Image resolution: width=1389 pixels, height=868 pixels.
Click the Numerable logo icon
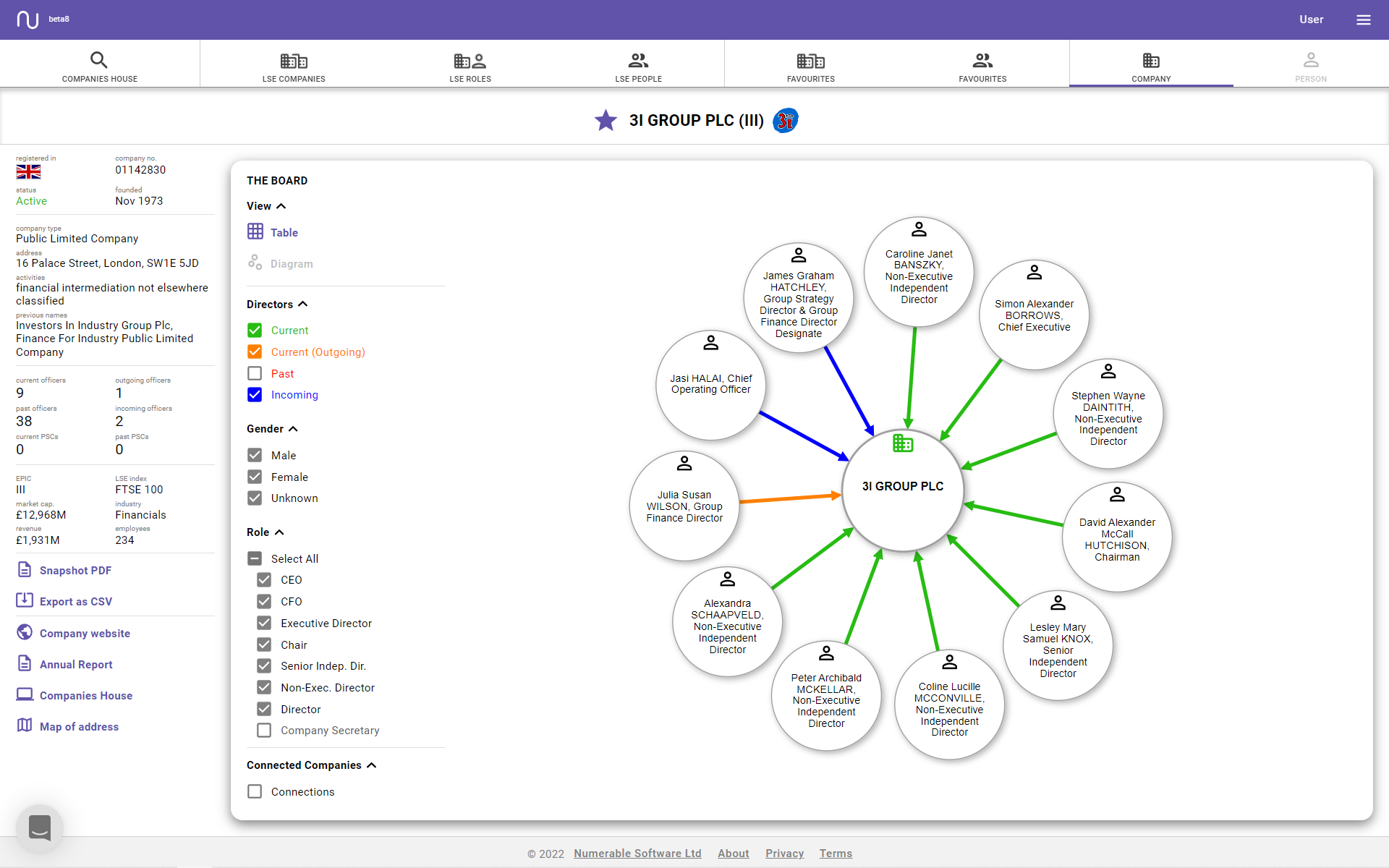[x=27, y=20]
